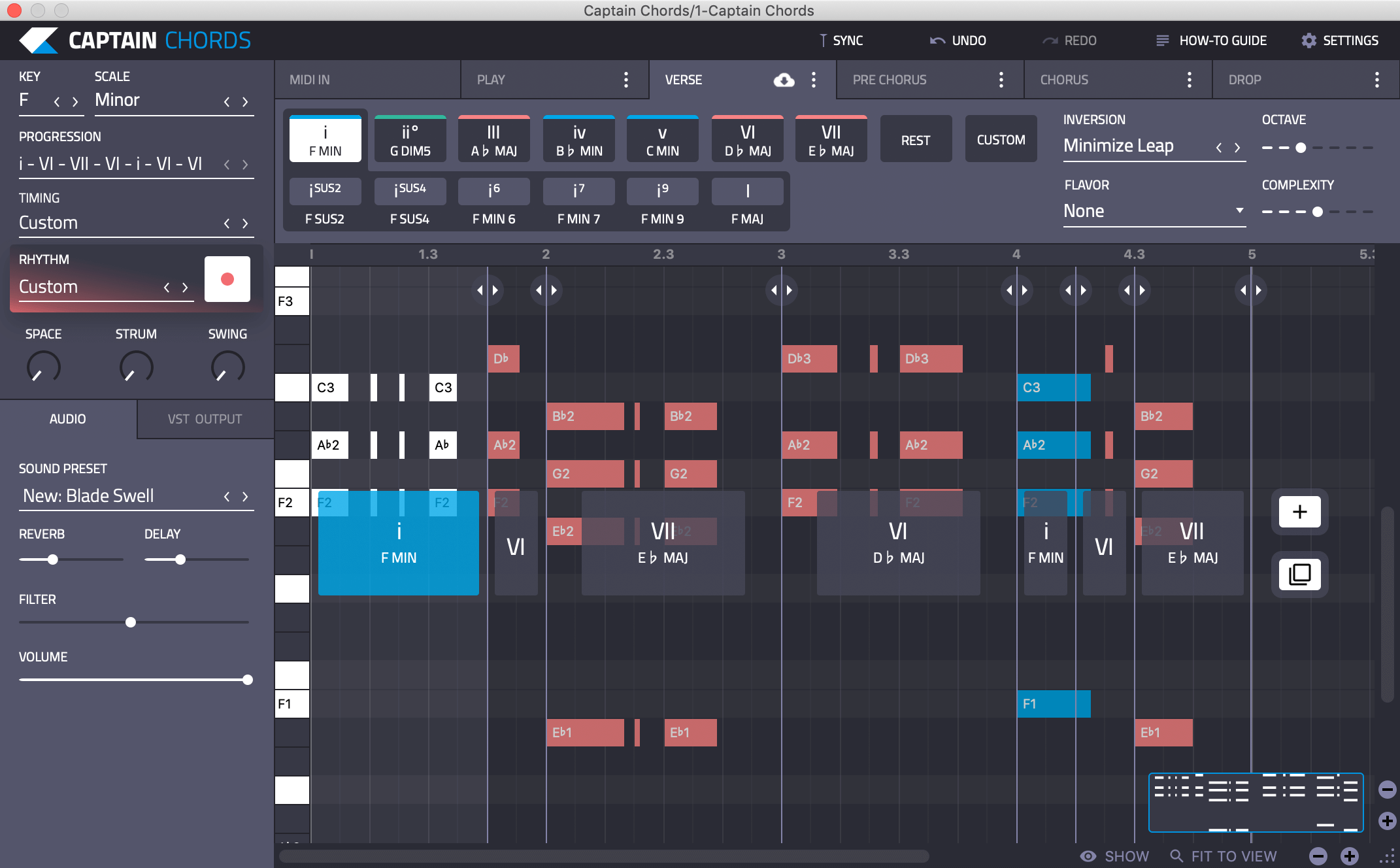Select the VERSE tab section
The width and height of the screenshot is (1400, 868).
tap(685, 79)
